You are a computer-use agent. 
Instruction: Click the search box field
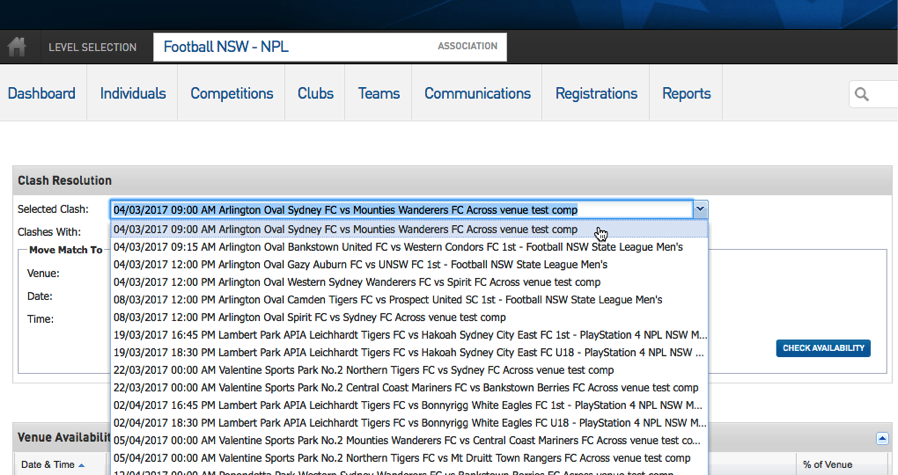click(873, 94)
